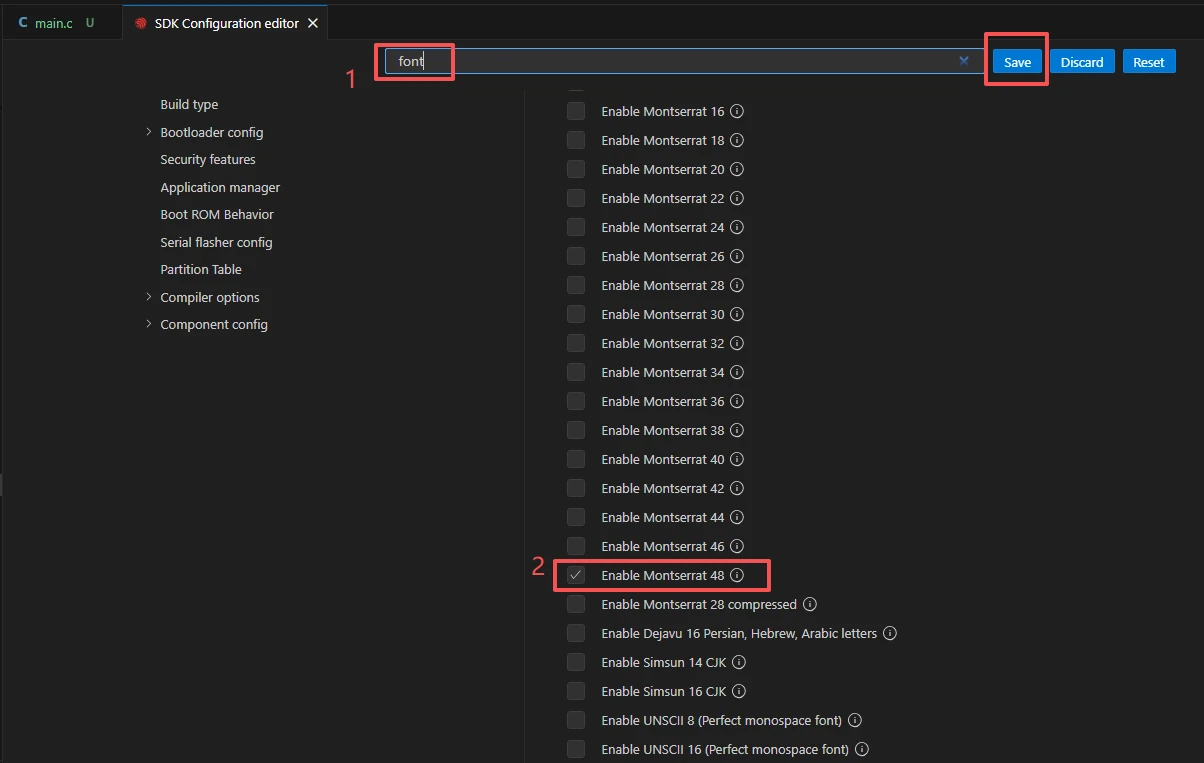Open Partition Table settings
Image resolution: width=1204 pixels, height=763 pixels.
pos(201,270)
